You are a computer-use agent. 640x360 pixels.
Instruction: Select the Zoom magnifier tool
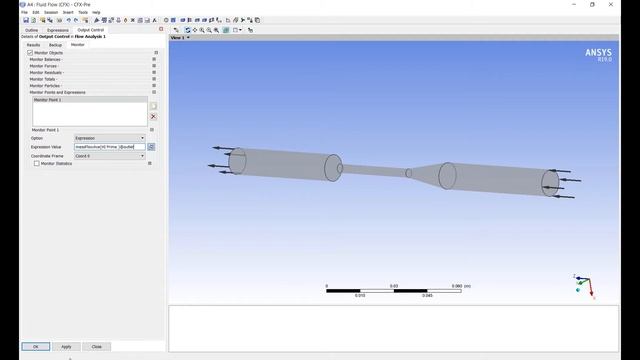click(202, 30)
